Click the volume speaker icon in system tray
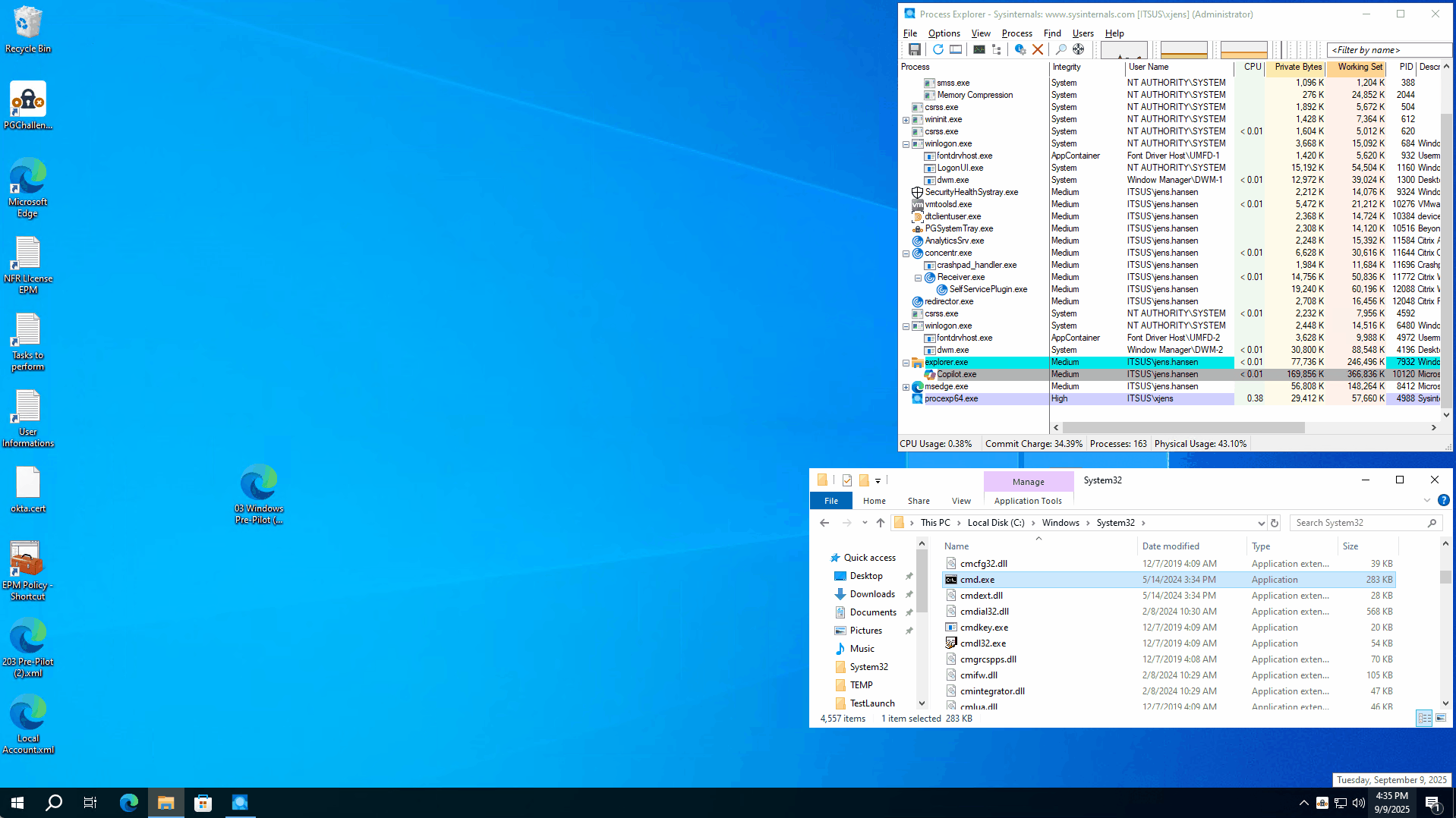1456x818 pixels. [x=1359, y=803]
